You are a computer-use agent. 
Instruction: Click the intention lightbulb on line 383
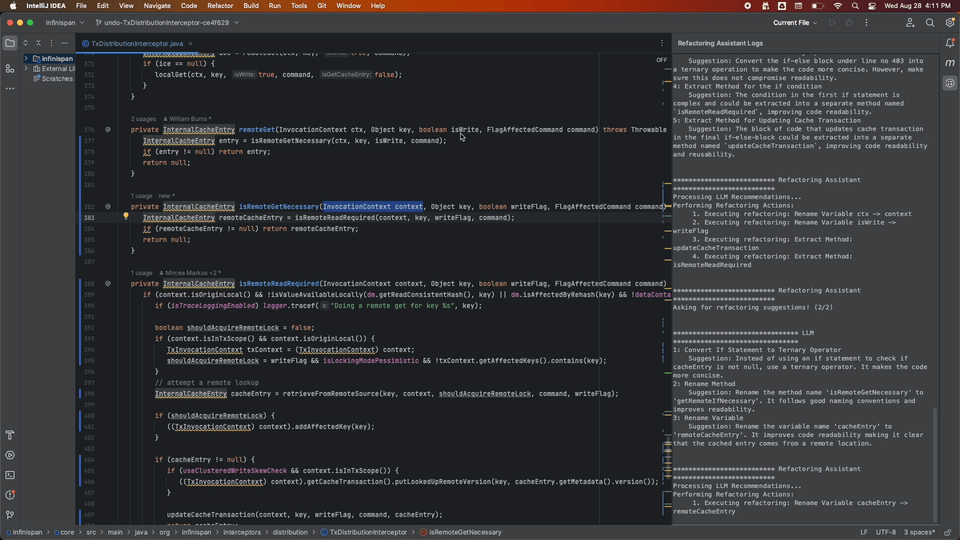[126, 217]
